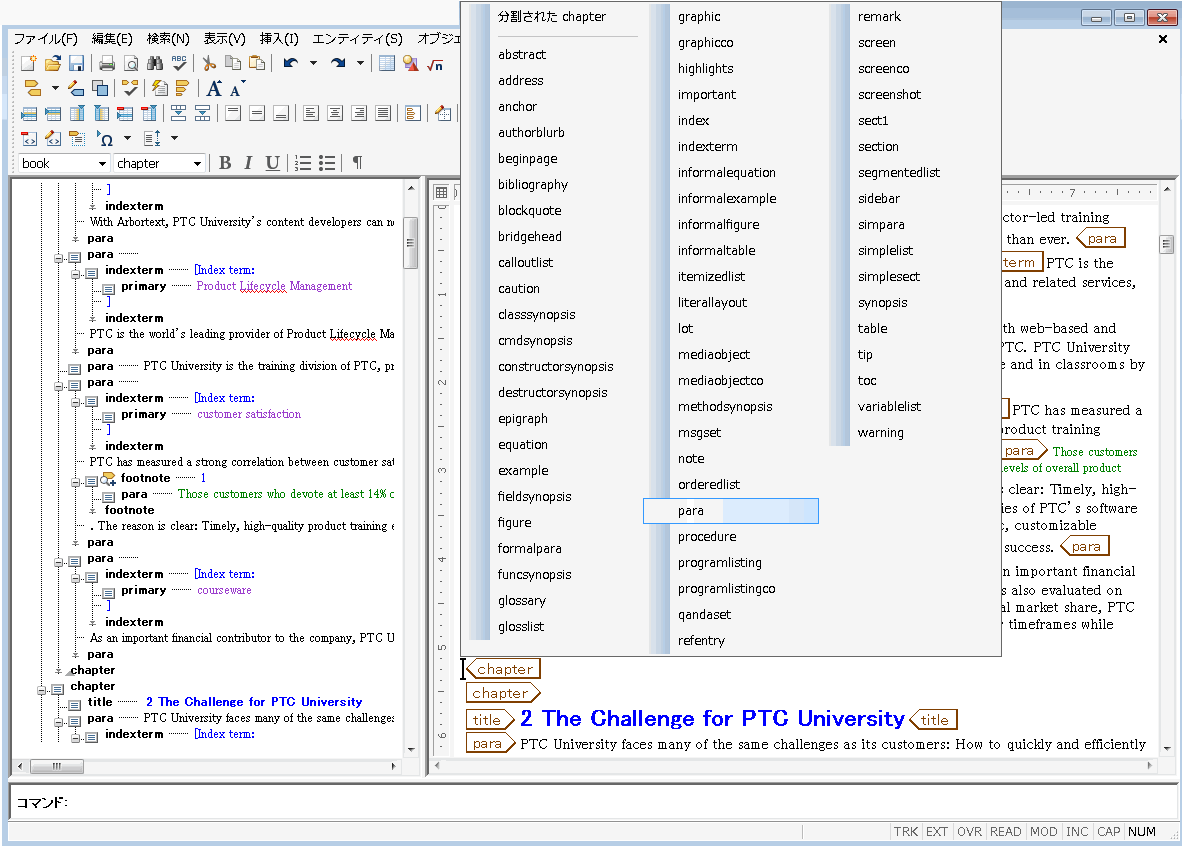The image size is (1182, 846).
Task: Click the chapter end tag in document
Action: point(504,669)
